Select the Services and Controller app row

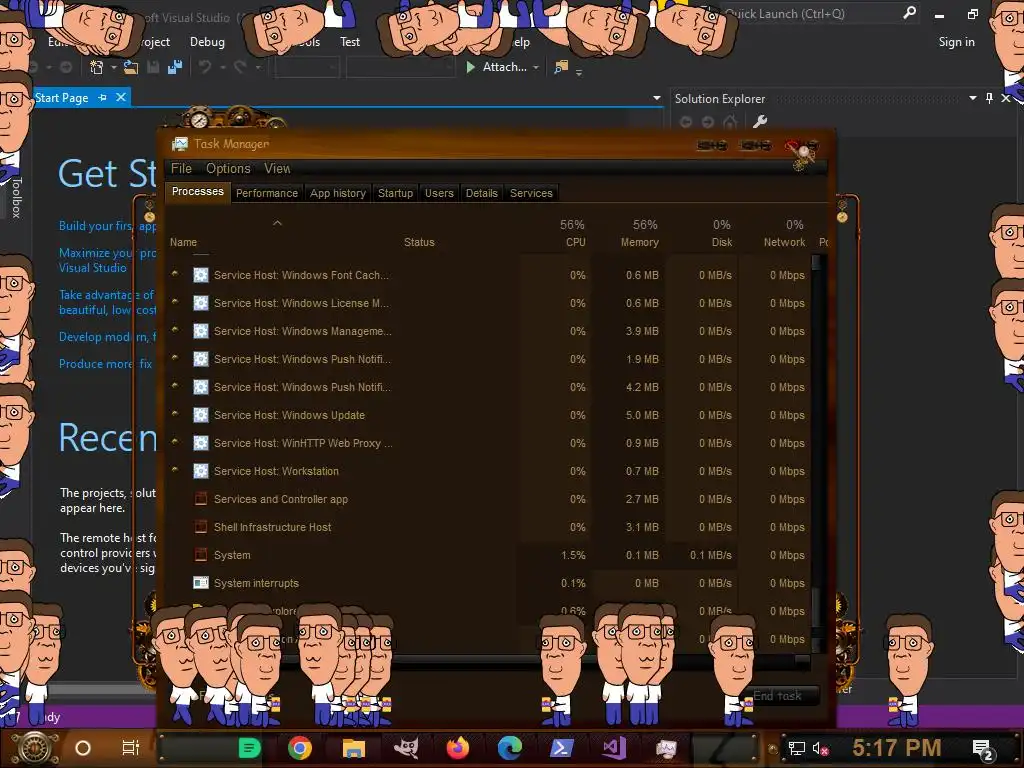pyautogui.click(x=488, y=499)
